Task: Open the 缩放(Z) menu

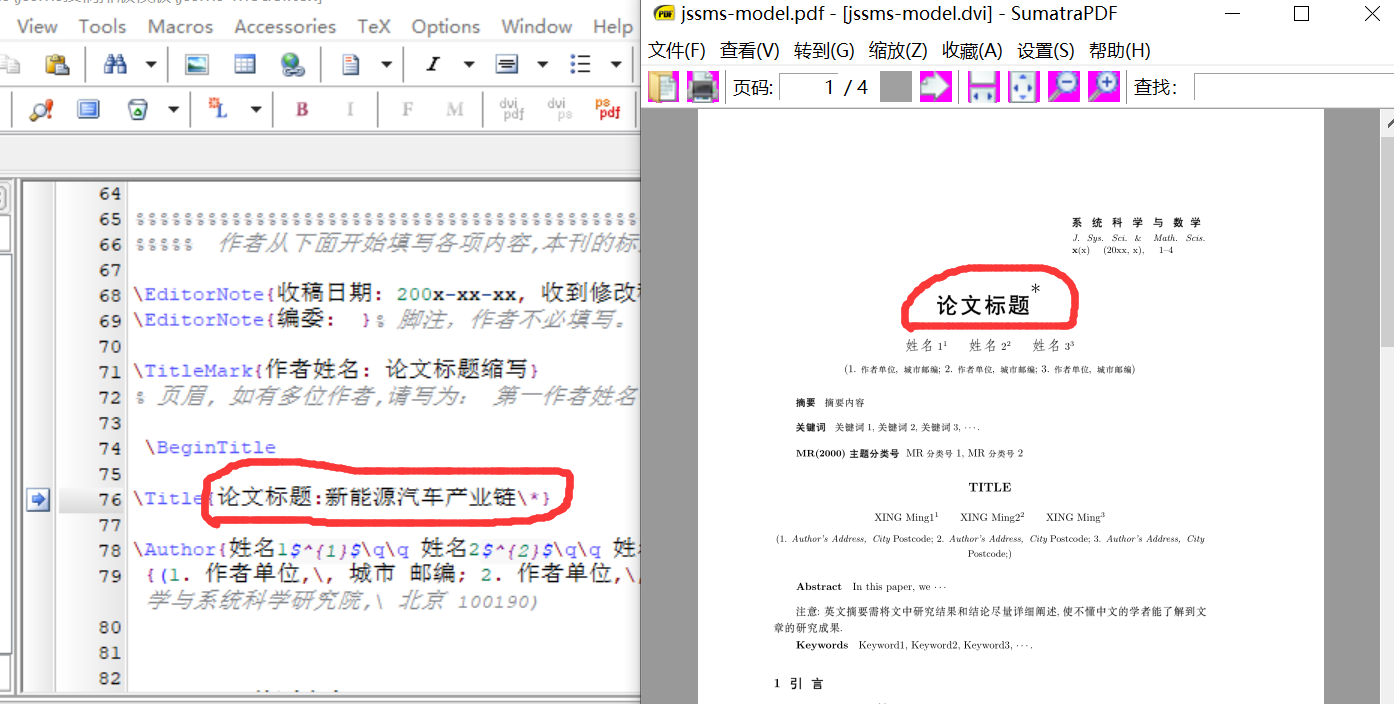Action: tap(898, 50)
